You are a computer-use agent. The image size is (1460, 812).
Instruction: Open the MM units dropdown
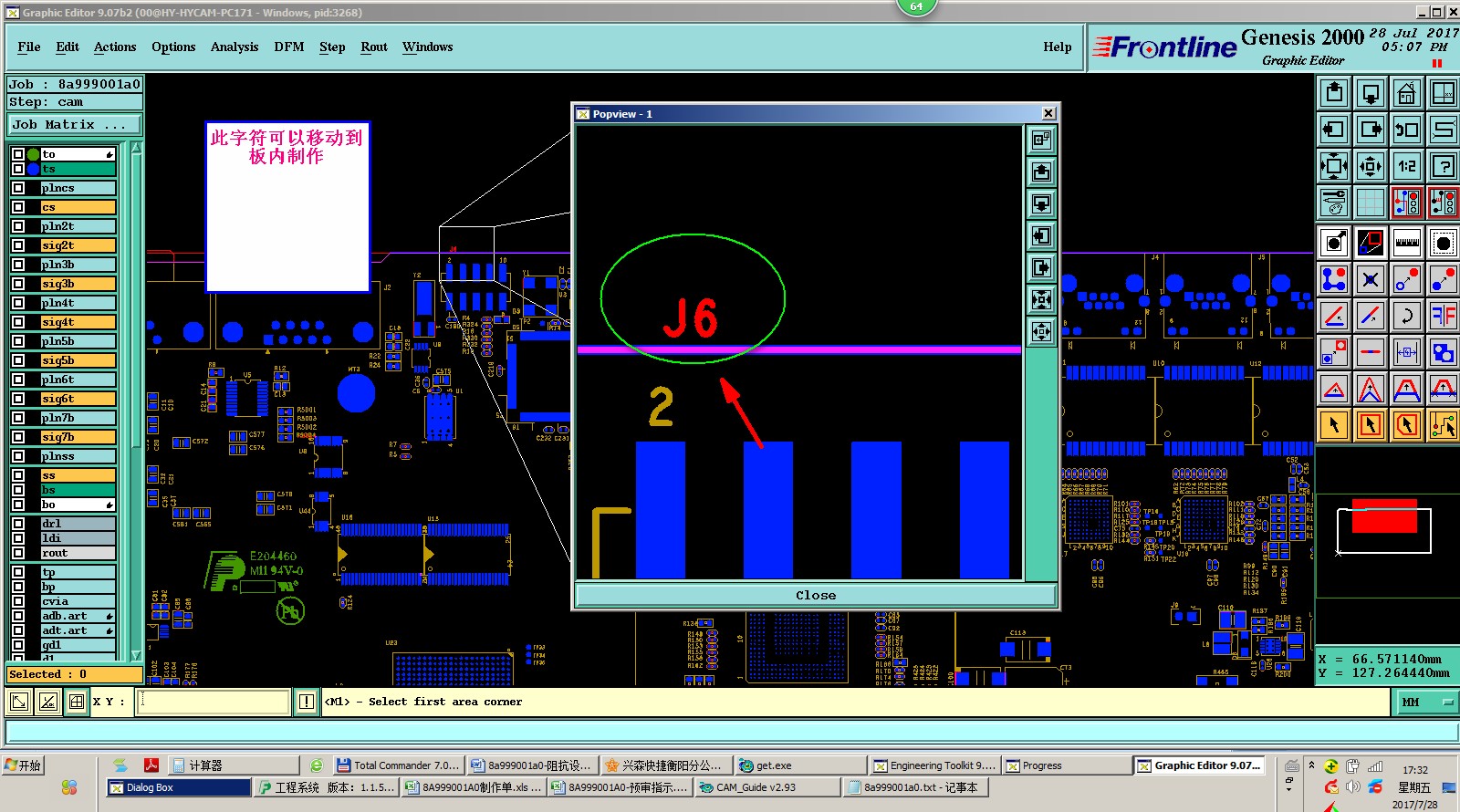click(x=1426, y=702)
